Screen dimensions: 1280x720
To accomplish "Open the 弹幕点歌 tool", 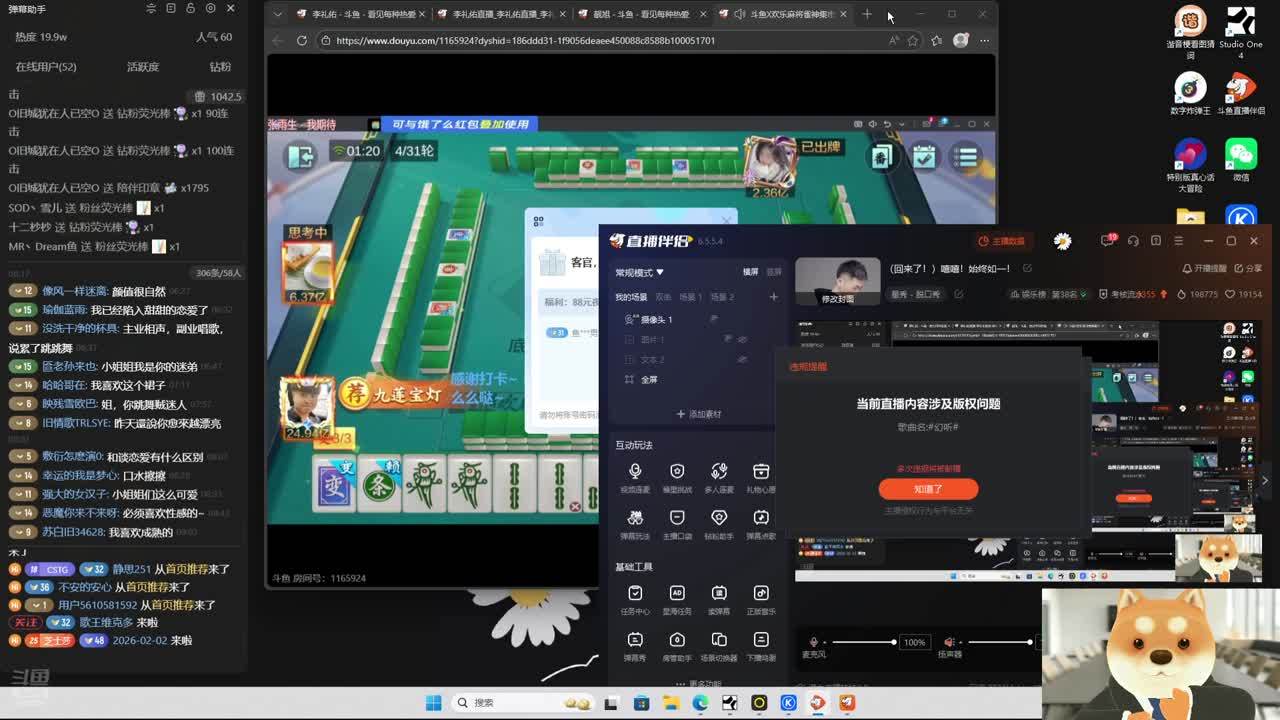I will [761, 523].
